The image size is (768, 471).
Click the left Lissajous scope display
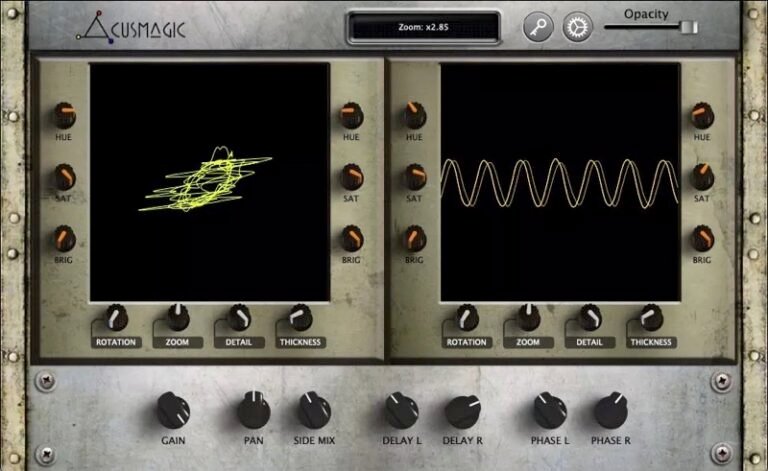(x=210, y=182)
